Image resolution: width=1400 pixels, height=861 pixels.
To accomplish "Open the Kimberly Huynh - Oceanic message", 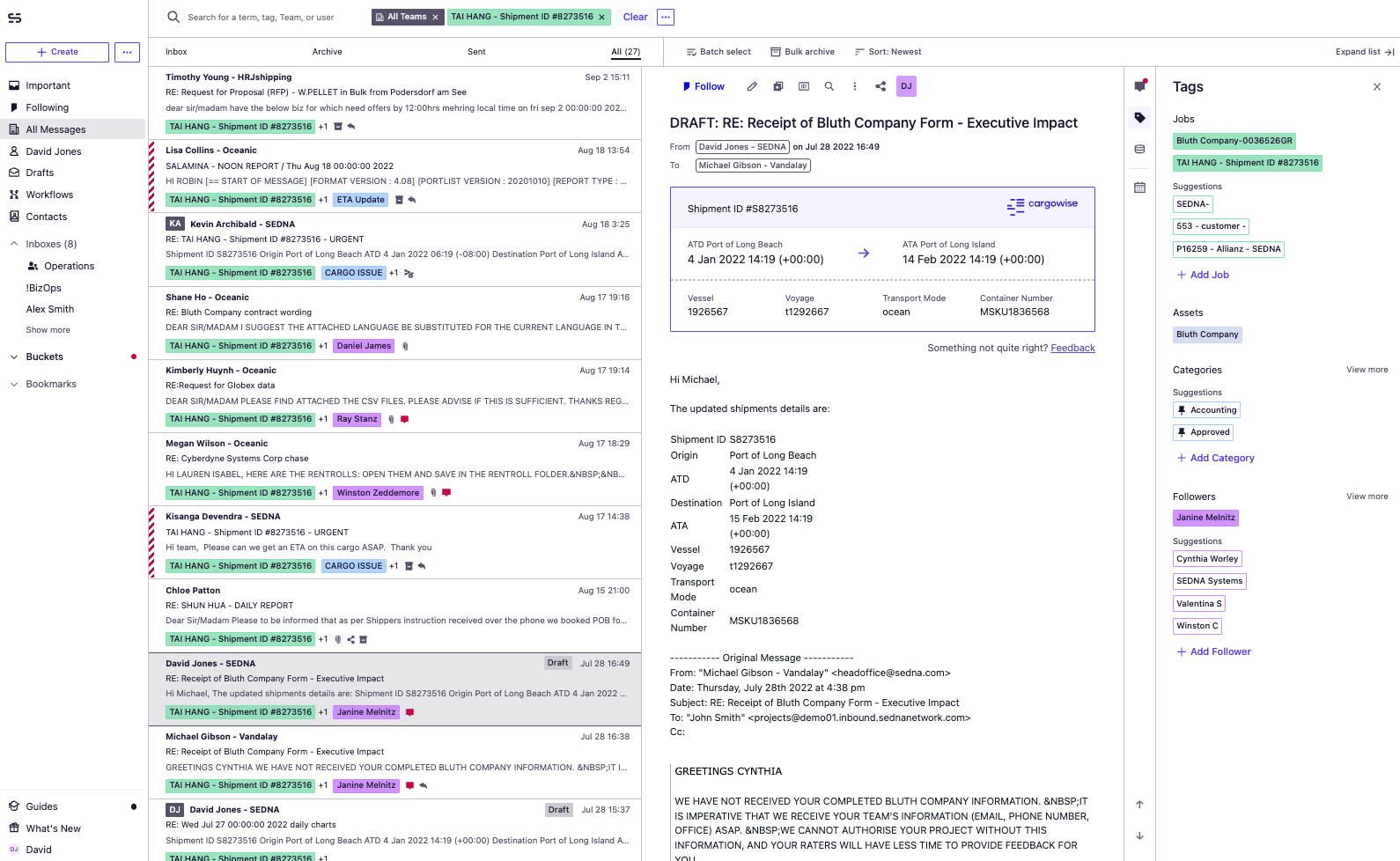I will coord(395,395).
